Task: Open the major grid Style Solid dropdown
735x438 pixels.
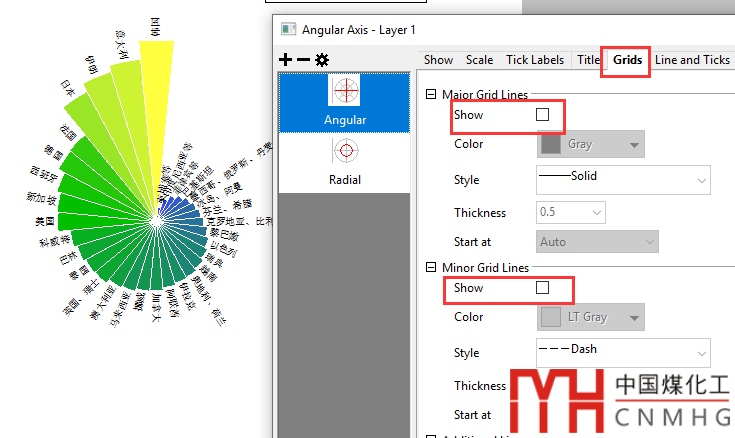Action: (622, 180)
